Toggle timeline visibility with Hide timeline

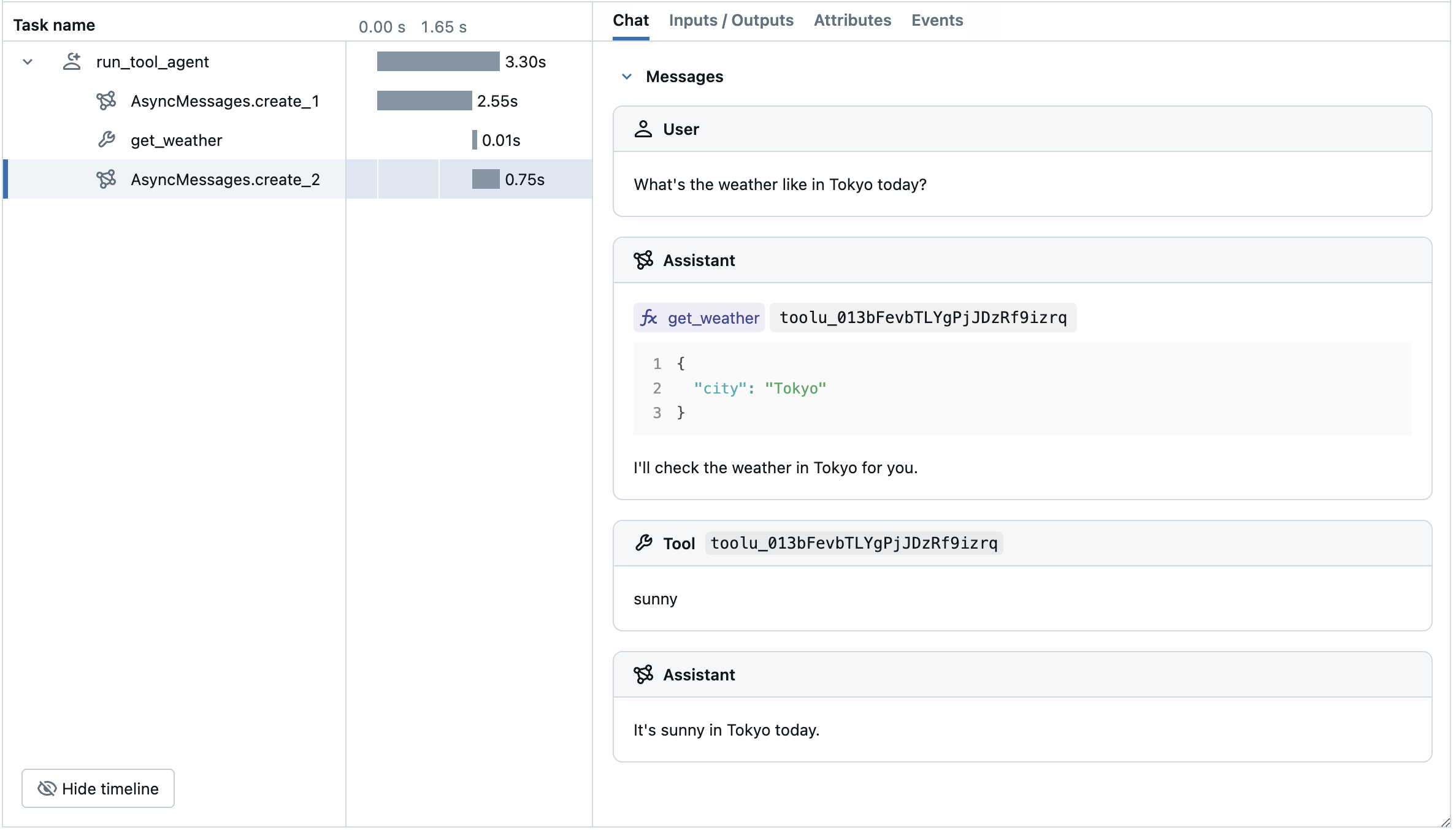pos(98,788)
